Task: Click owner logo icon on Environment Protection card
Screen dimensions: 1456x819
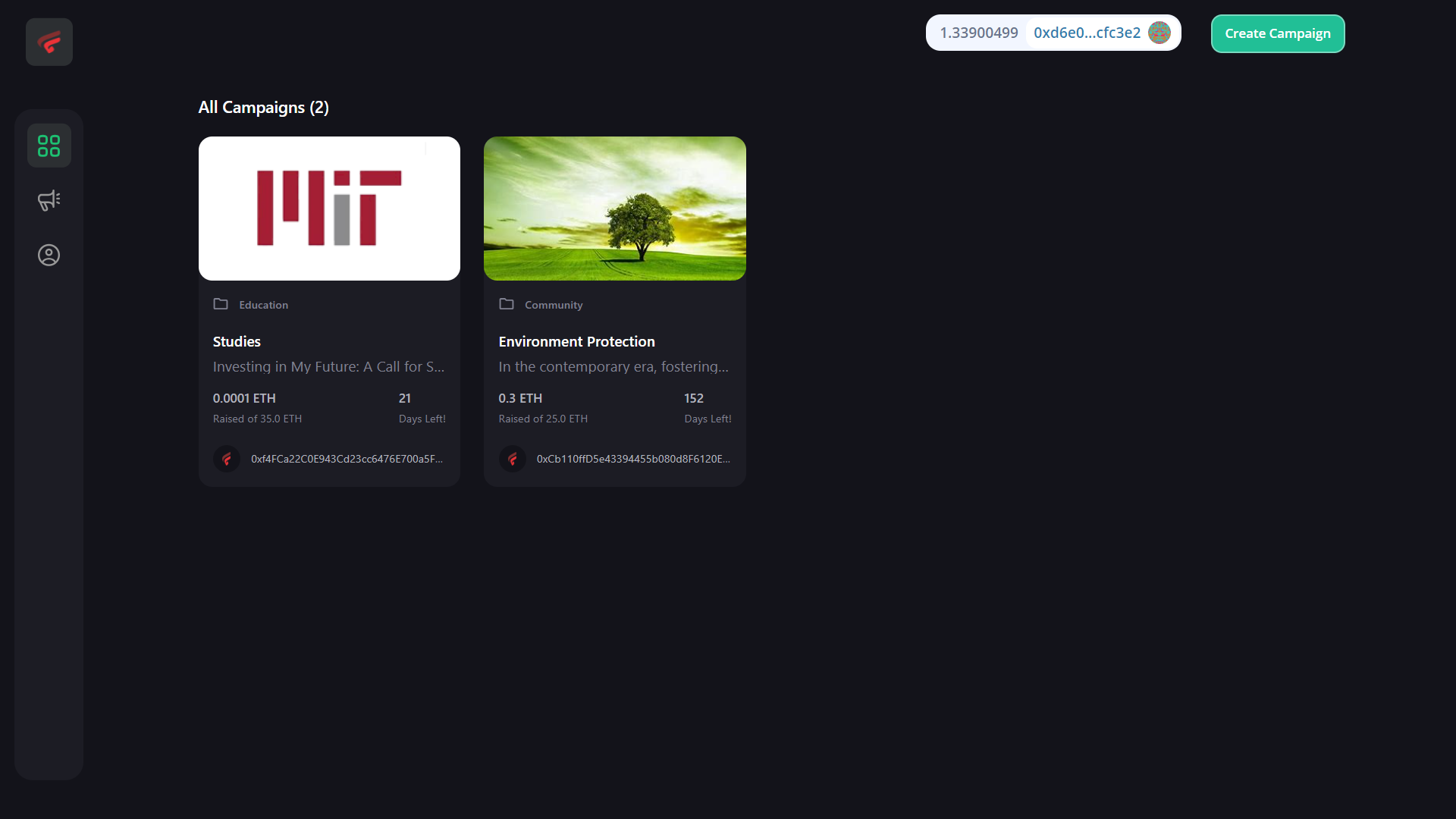Action: tap(513, 459)
